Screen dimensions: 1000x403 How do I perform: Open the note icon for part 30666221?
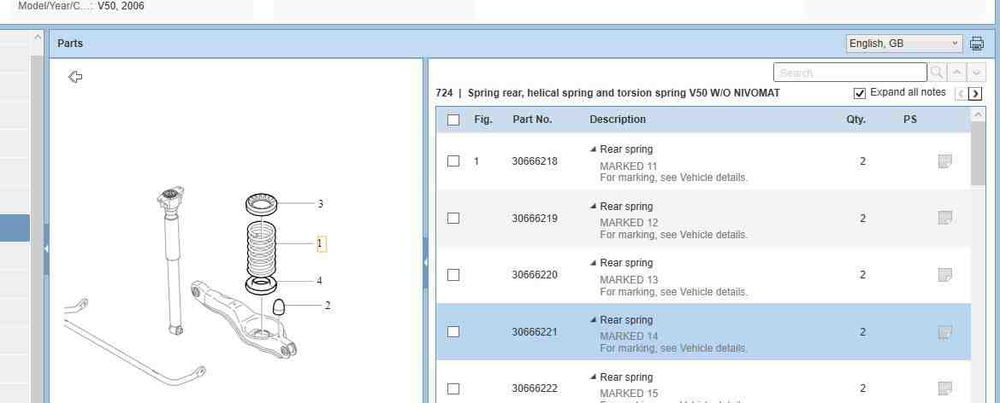[944, 332]
